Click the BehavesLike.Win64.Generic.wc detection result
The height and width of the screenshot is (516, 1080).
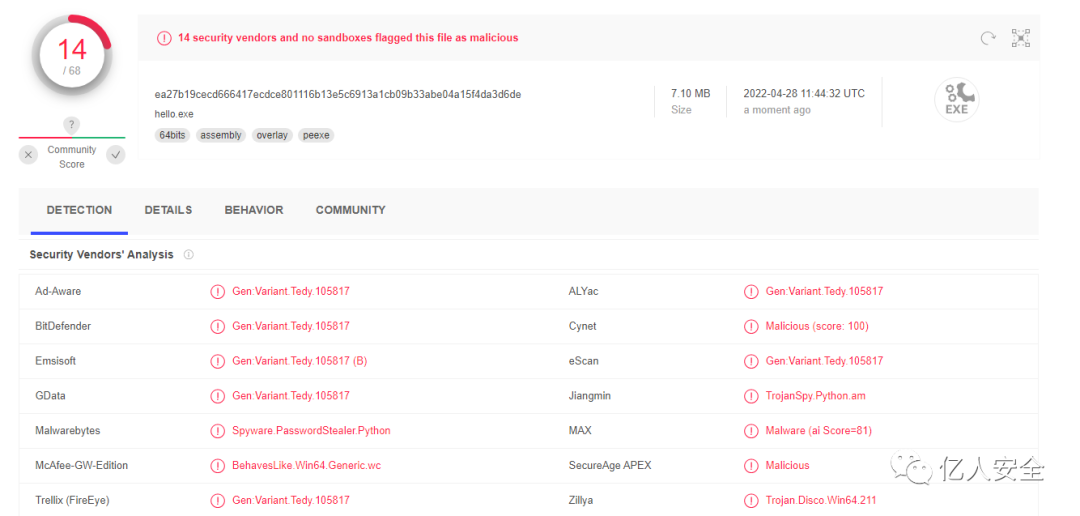307,466
